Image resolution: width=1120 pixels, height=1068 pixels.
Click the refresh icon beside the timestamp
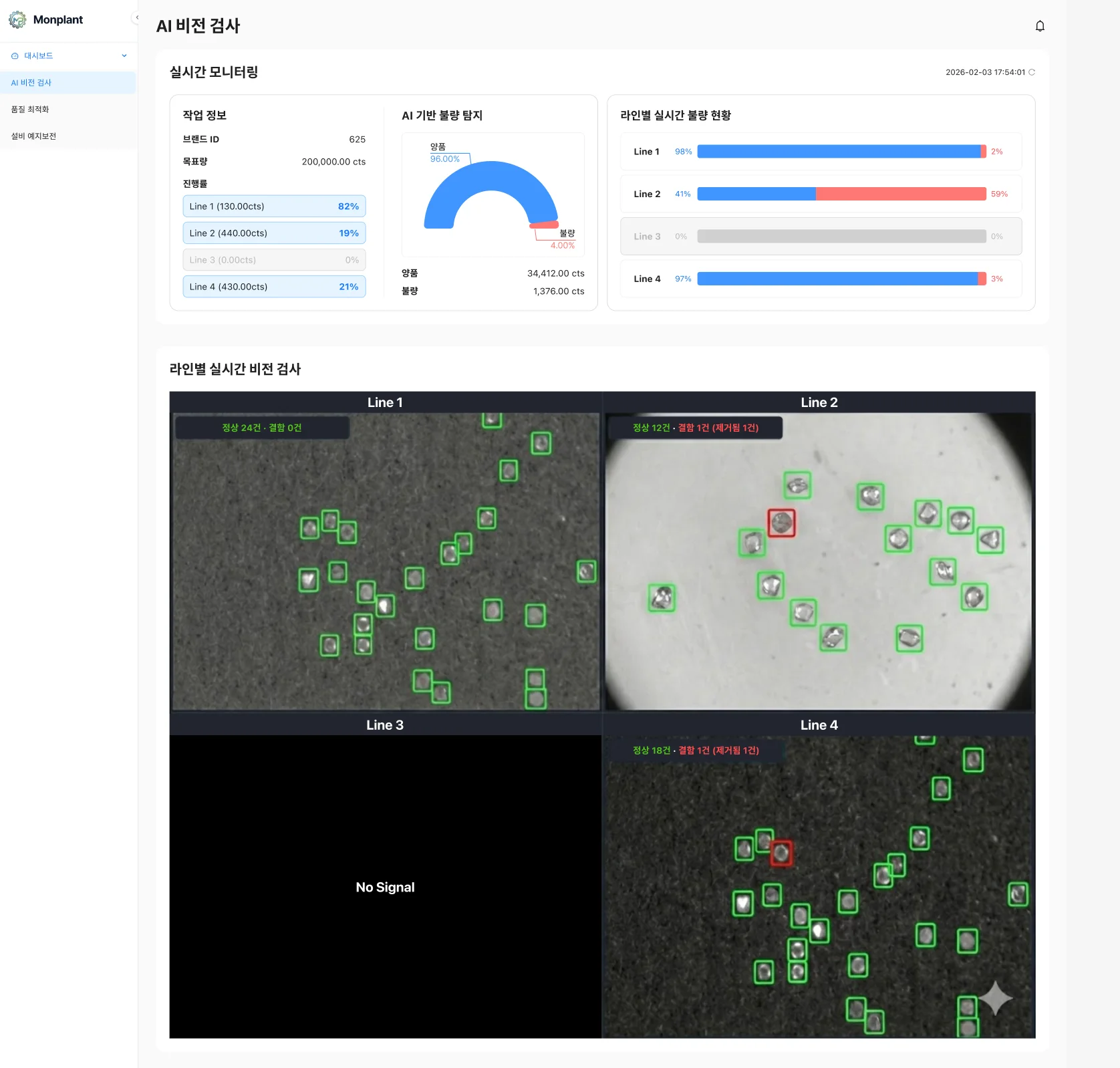pyautogui.click(x=1032, y=72)
